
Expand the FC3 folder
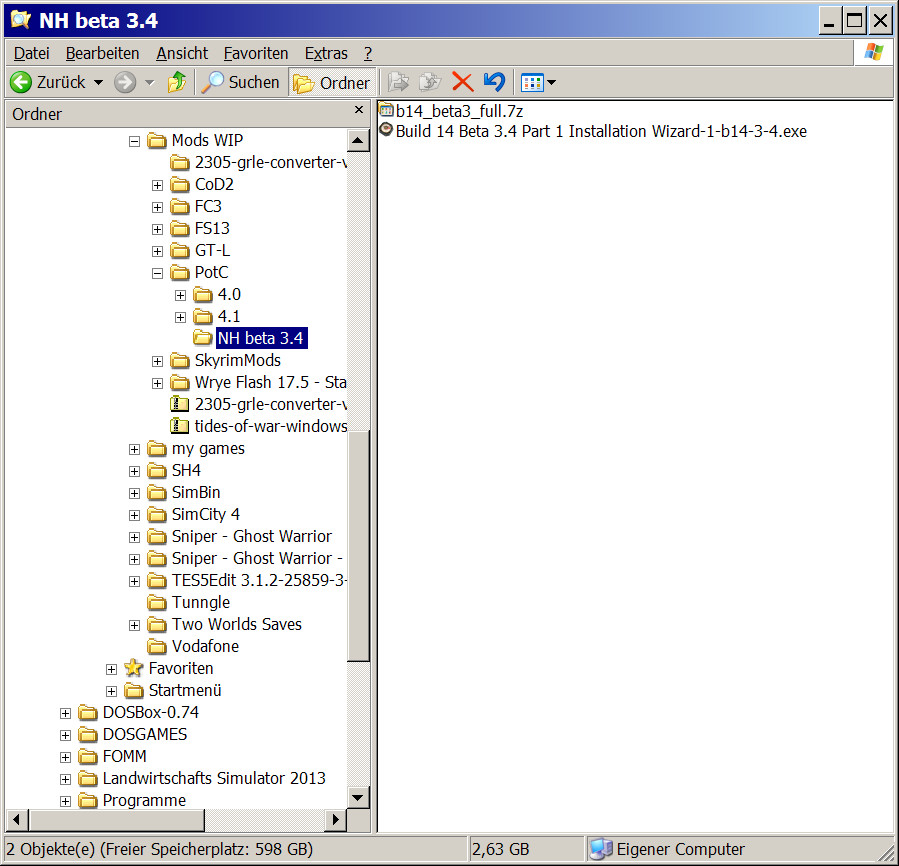(157, 207)
